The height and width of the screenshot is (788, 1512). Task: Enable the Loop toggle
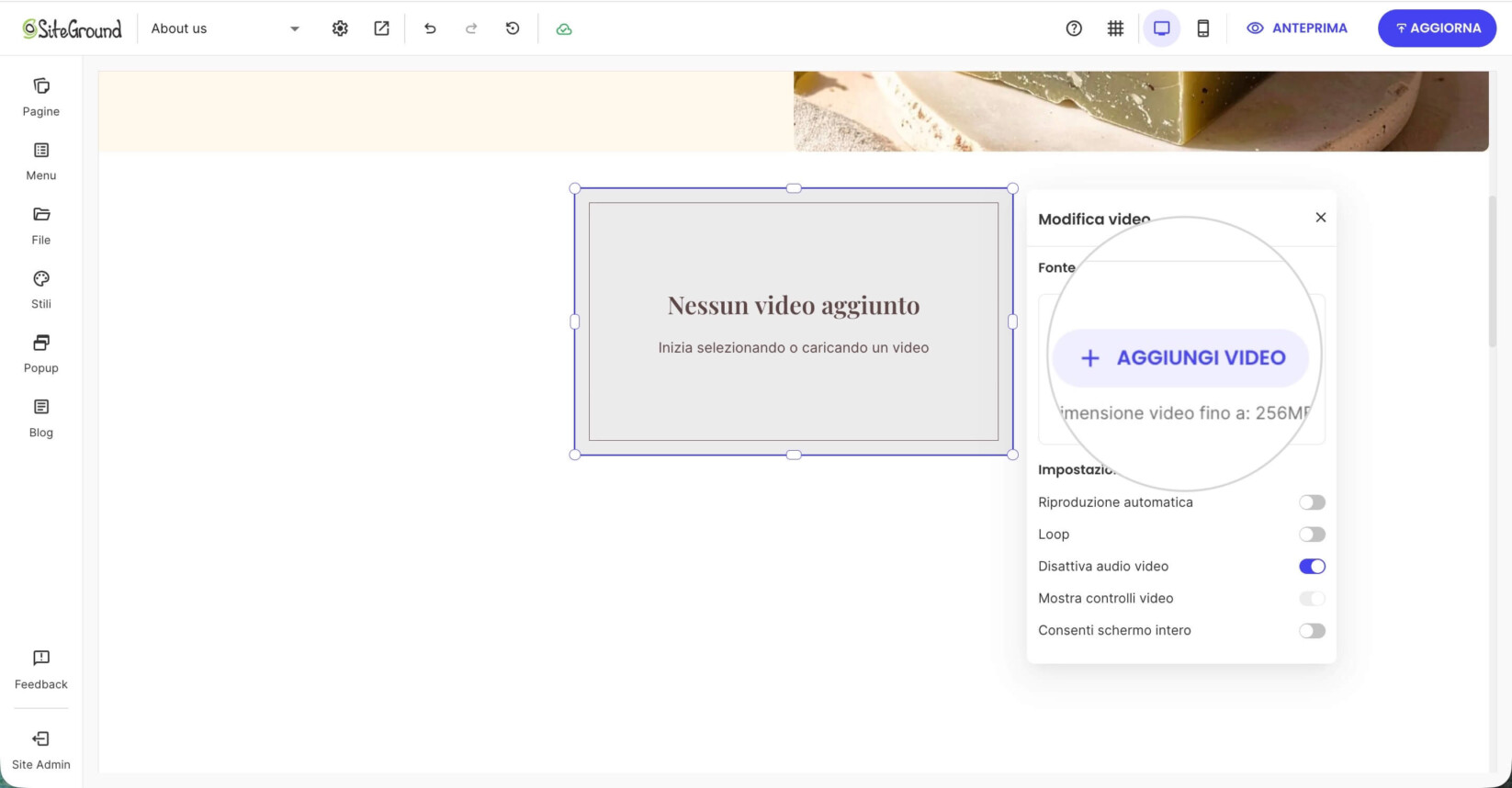point(1312,535)
